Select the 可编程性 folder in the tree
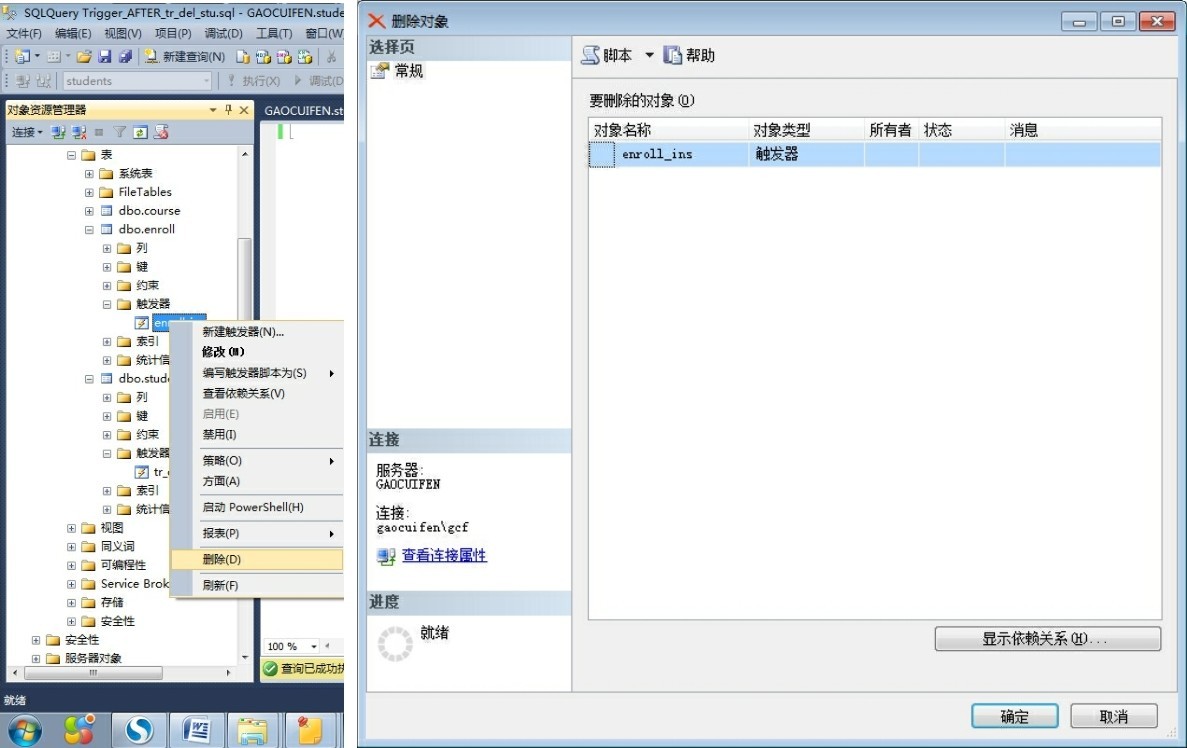Screen dimensions: 1187x748 123,565
